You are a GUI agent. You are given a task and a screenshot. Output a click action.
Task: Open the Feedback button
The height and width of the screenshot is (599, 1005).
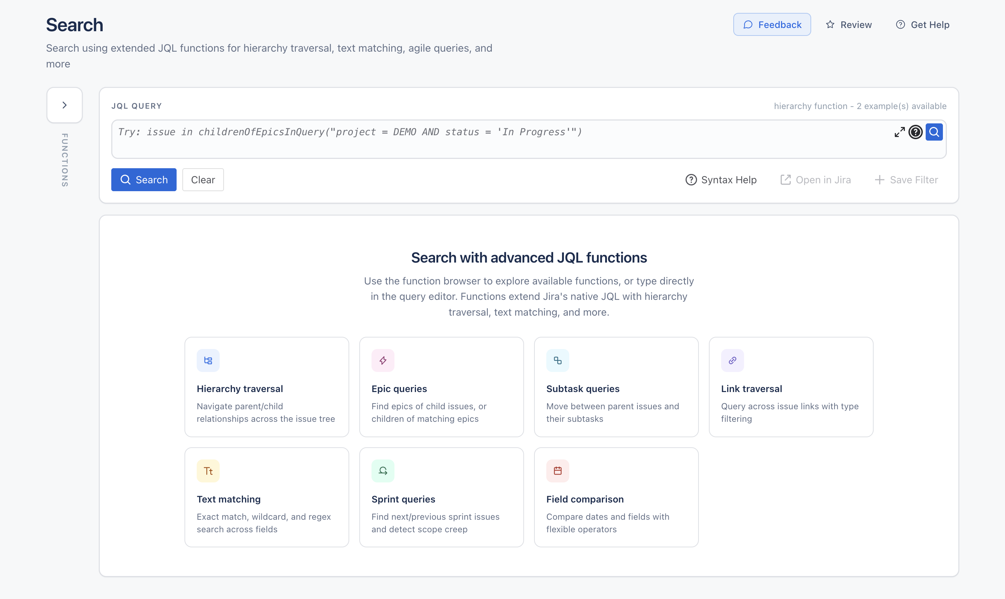point(772,24)
